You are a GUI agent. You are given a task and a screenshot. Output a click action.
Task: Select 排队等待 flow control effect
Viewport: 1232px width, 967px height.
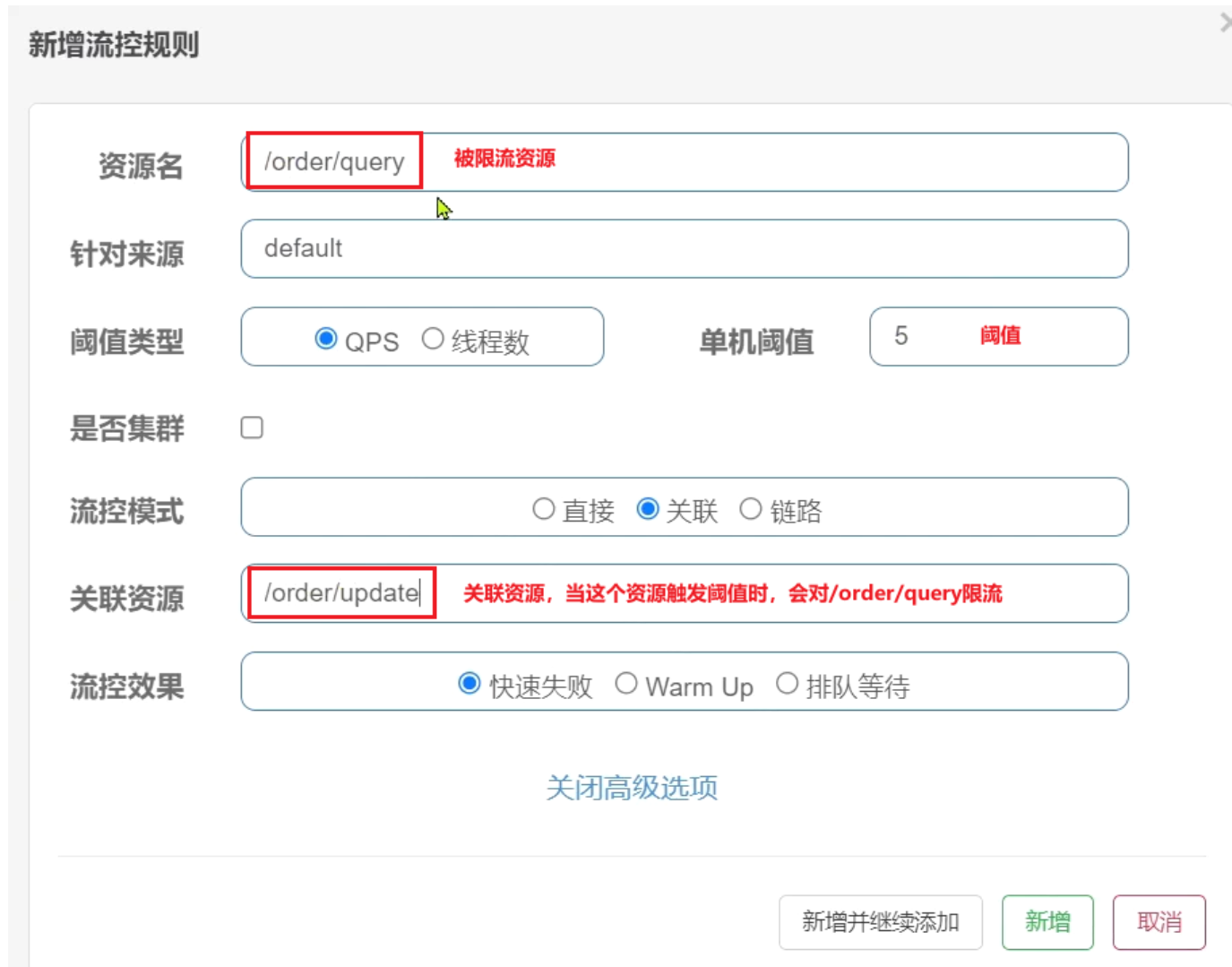pos(787,684)
